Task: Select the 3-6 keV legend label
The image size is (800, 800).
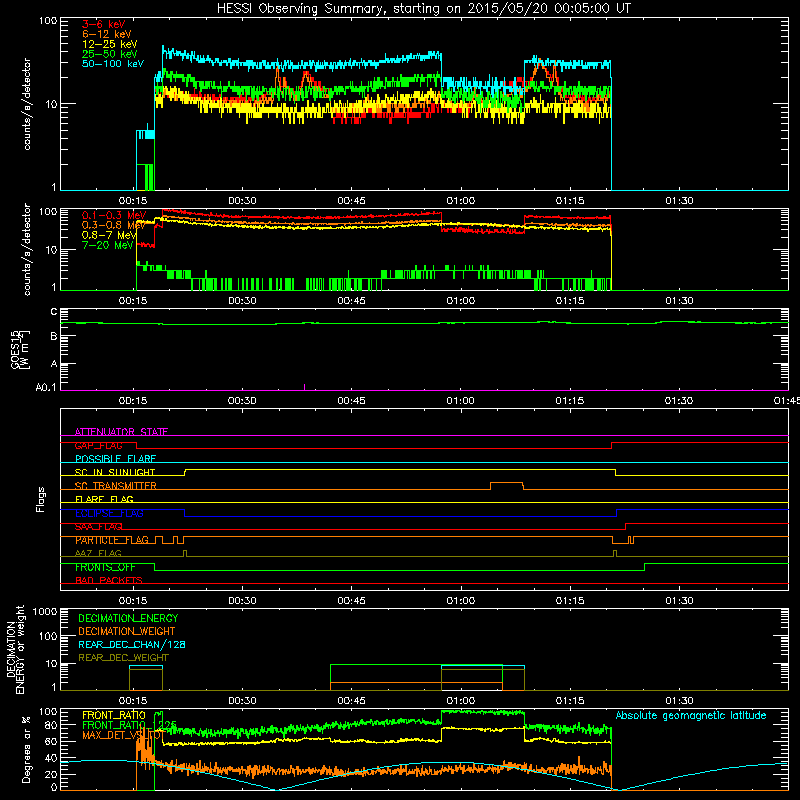Action: [104, 24]
